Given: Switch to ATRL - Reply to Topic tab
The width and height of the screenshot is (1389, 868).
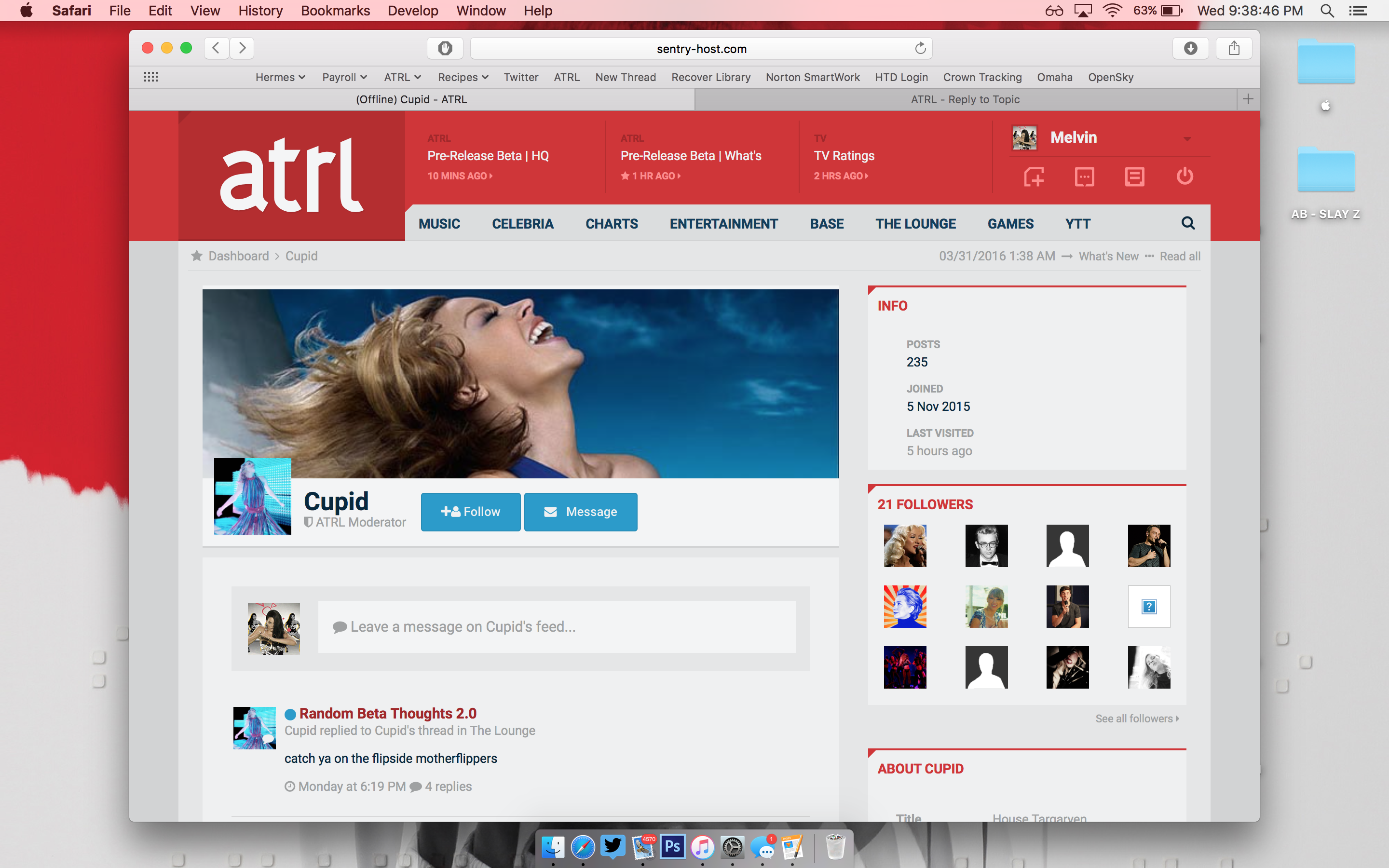Looking at the screenshot, I should 965,99.
